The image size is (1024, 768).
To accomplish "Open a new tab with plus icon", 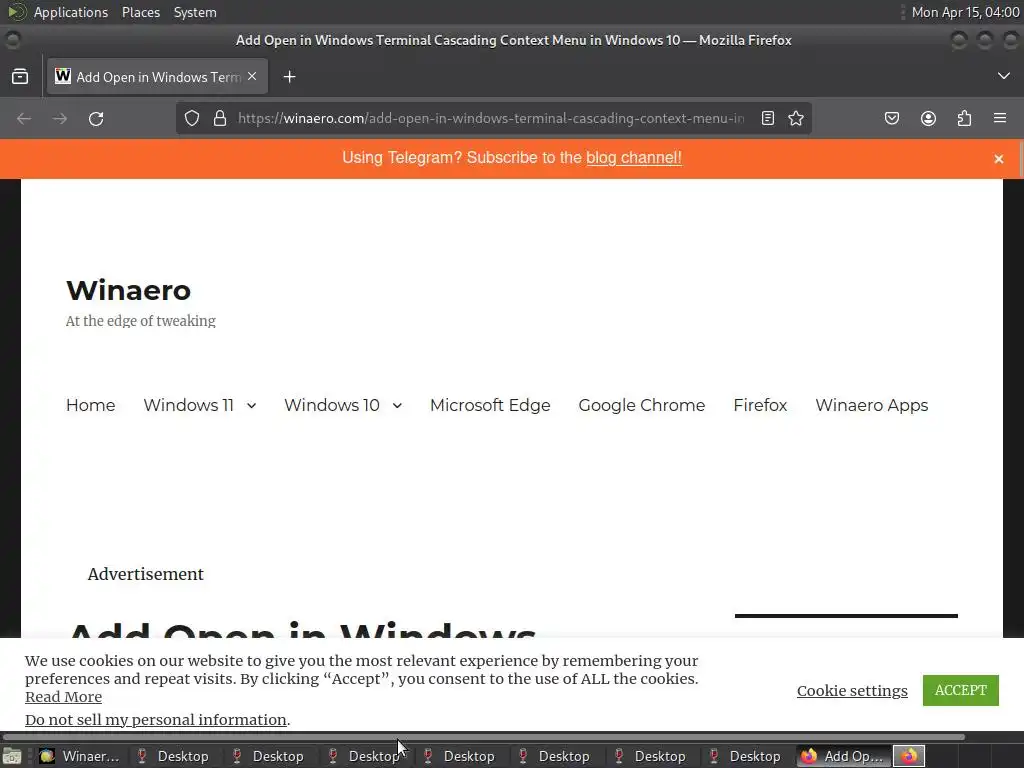I will coord(289,77).
